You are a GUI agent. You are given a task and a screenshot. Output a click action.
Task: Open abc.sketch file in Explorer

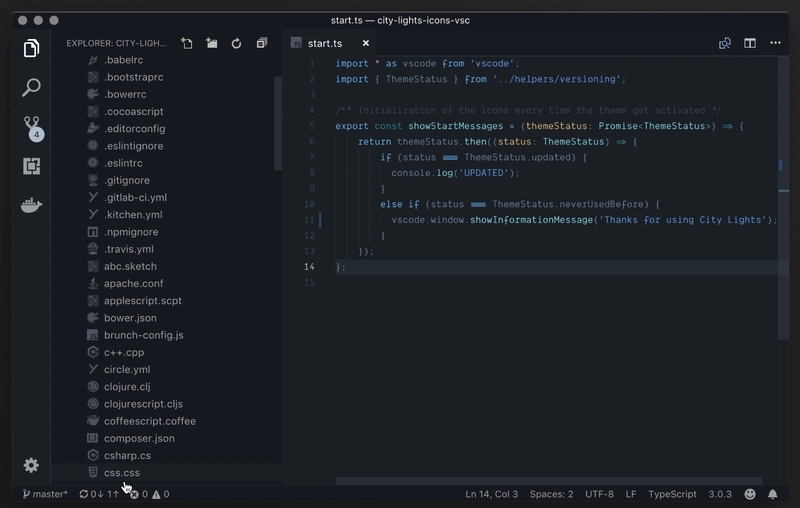166,266
